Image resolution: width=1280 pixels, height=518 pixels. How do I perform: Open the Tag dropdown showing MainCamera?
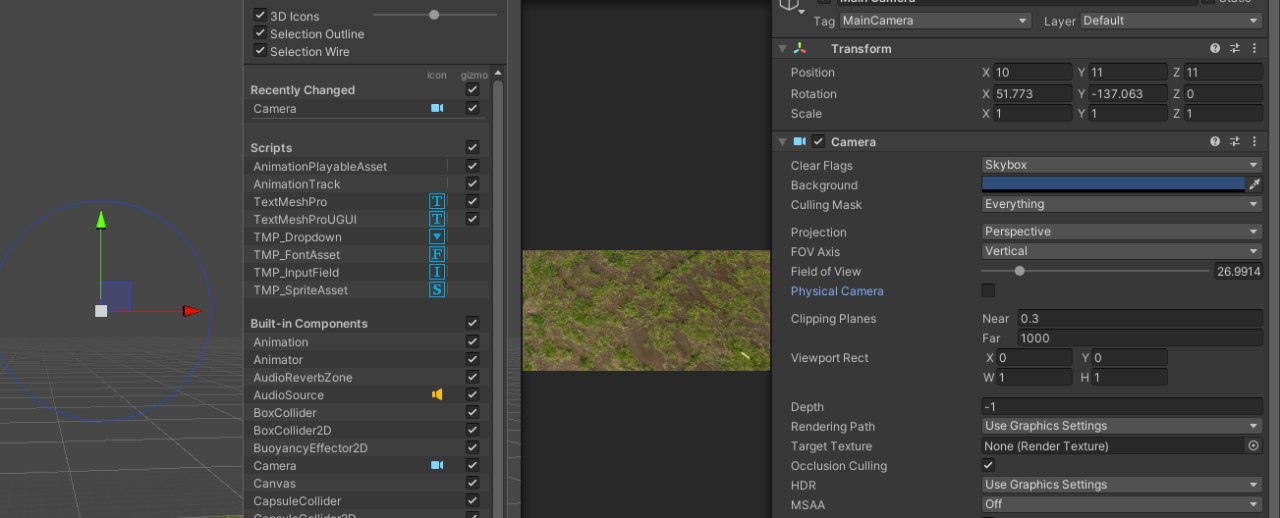click(934, 21)
